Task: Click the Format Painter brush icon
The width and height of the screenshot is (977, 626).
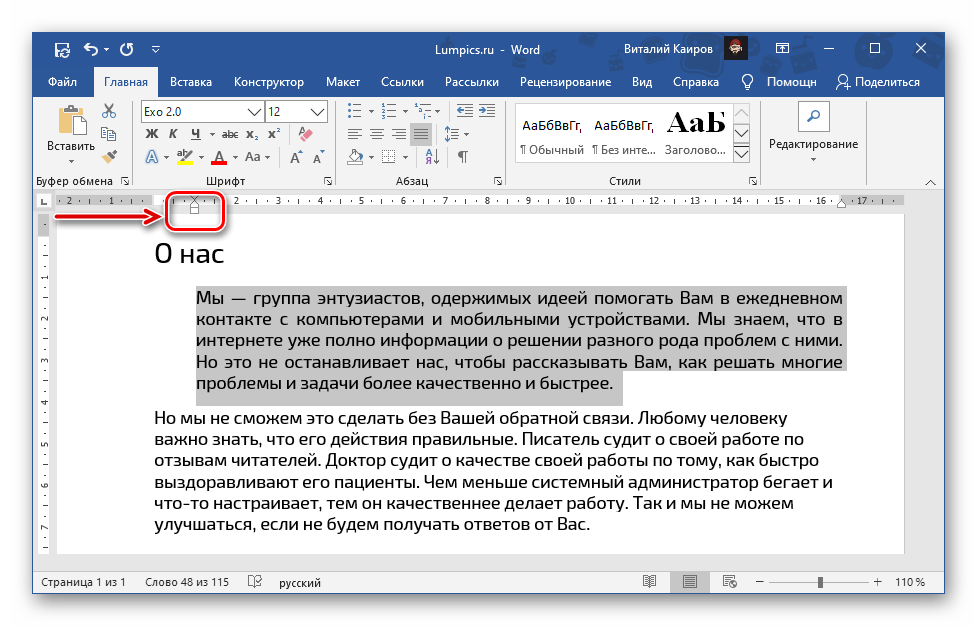Action: 109,156
